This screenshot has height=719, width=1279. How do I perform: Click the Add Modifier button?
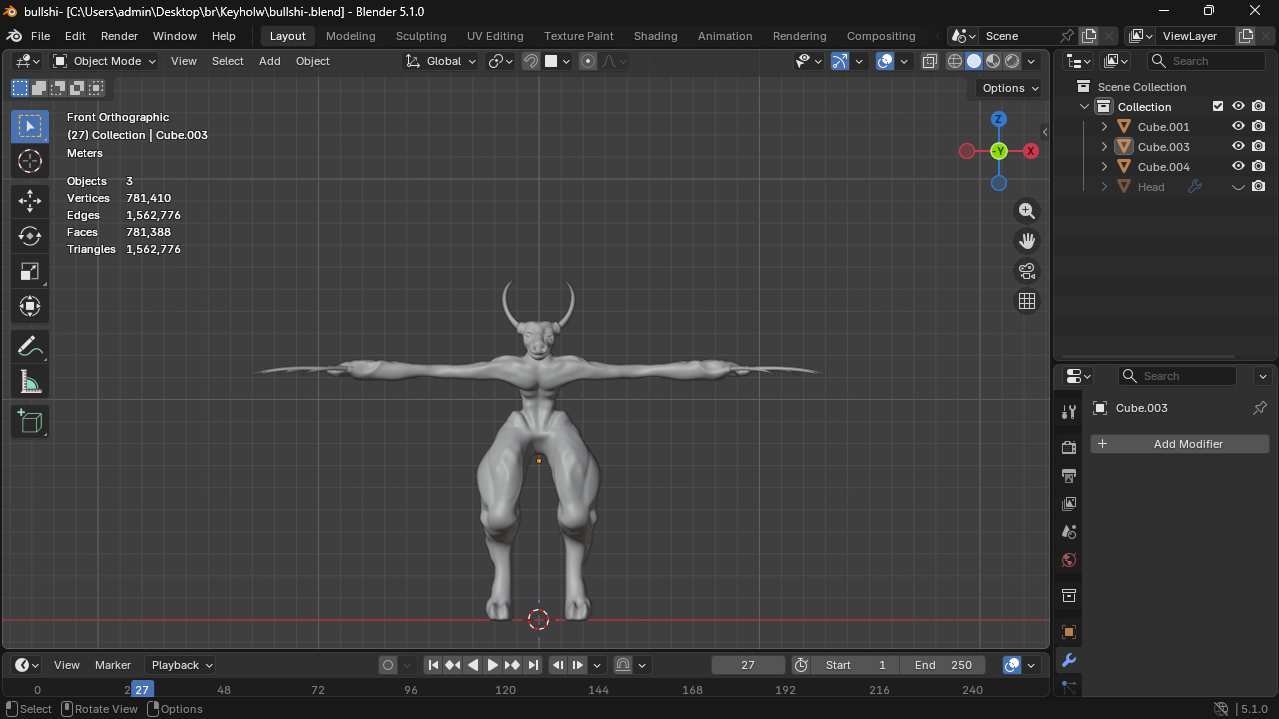[x=1180, y=444]
